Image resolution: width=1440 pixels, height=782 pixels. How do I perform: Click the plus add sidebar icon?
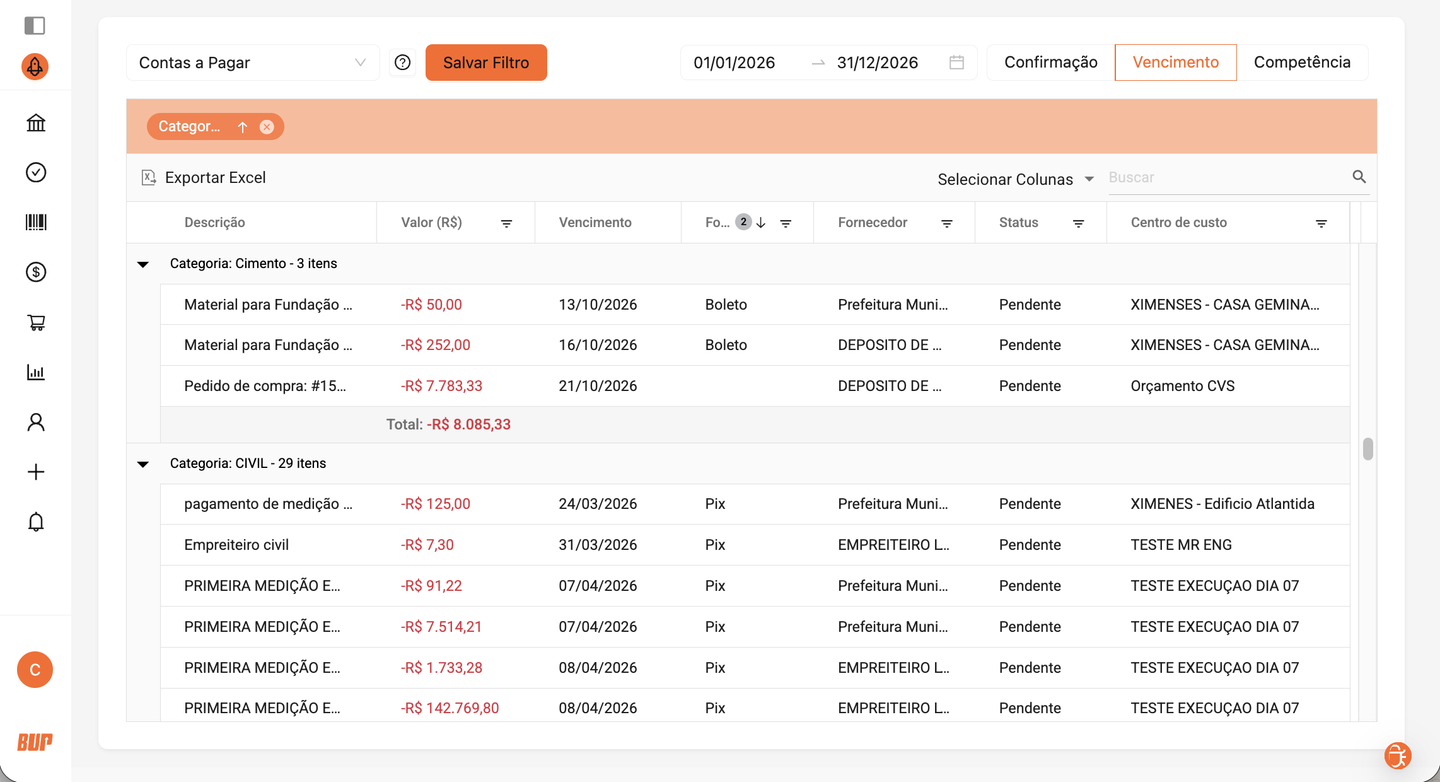click(36, 472)
